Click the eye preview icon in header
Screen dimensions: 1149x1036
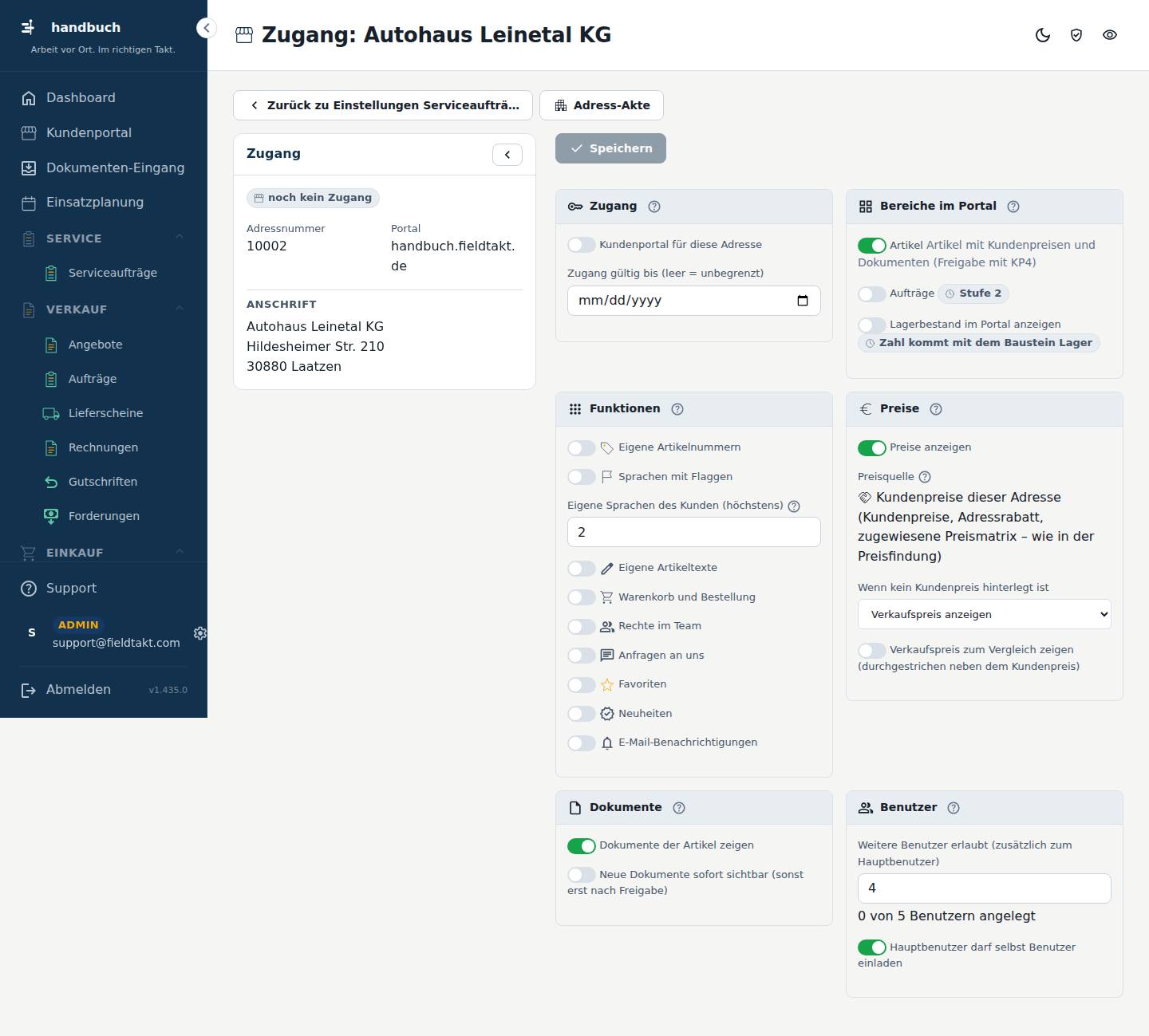coord(1110,35)
